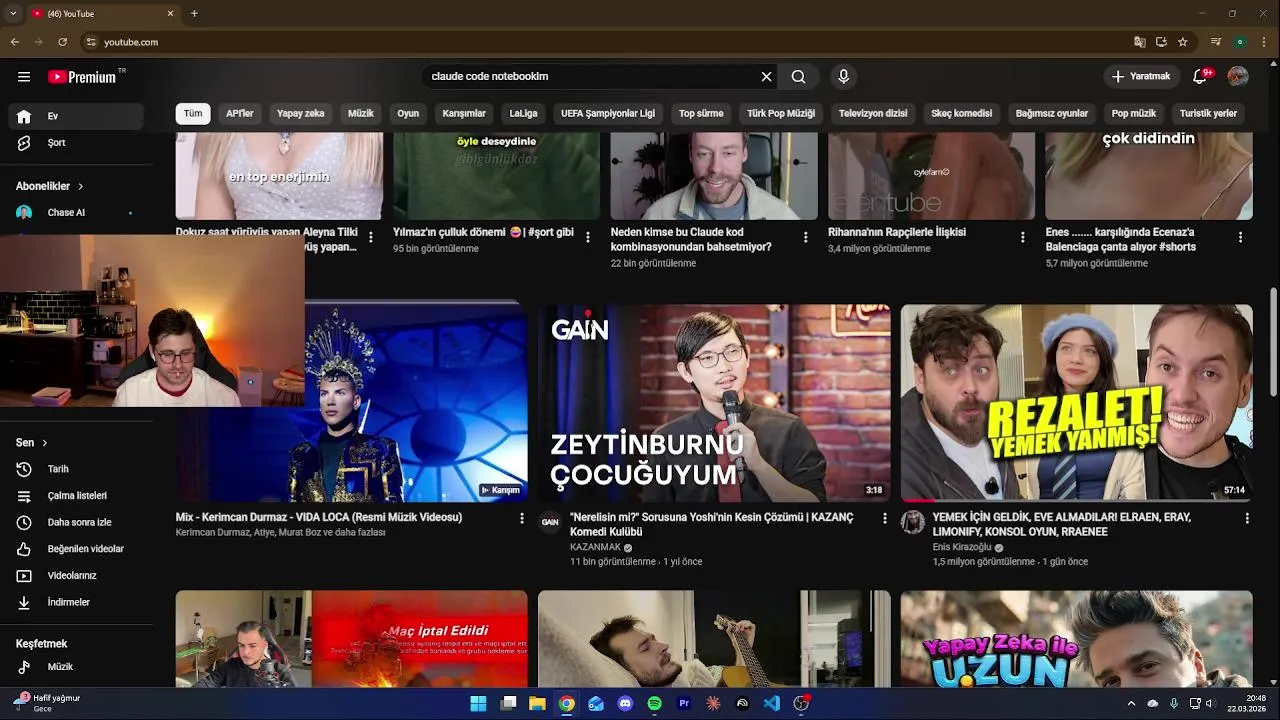Screen dimensions: 1280x720
Task: Open Müzik under Keşfetmek
Action: click(78, 667)
